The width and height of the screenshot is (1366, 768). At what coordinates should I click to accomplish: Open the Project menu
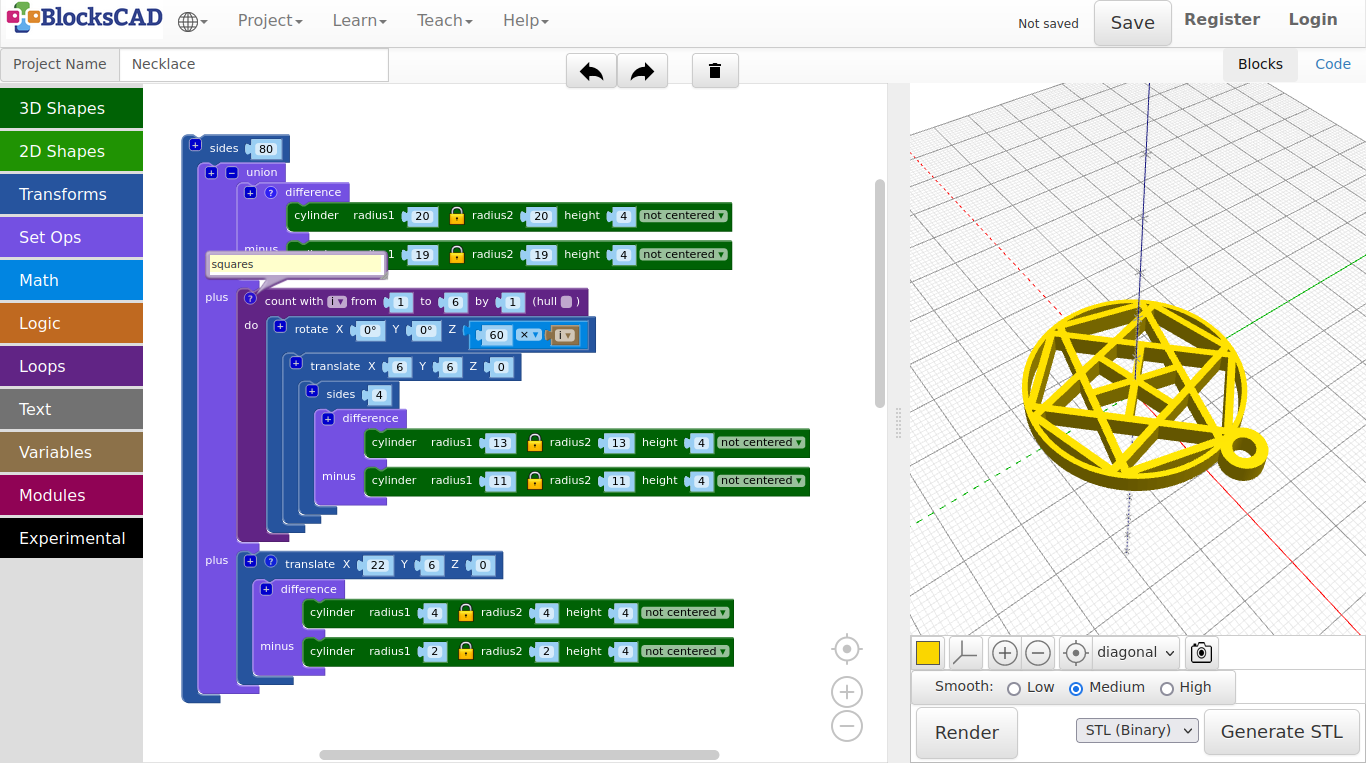[269, 21]
